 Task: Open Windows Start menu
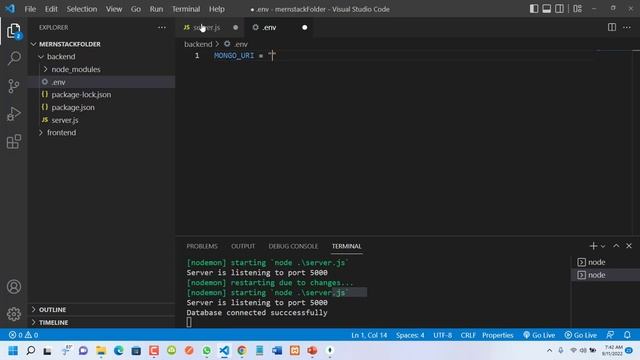tap(13, 351)
